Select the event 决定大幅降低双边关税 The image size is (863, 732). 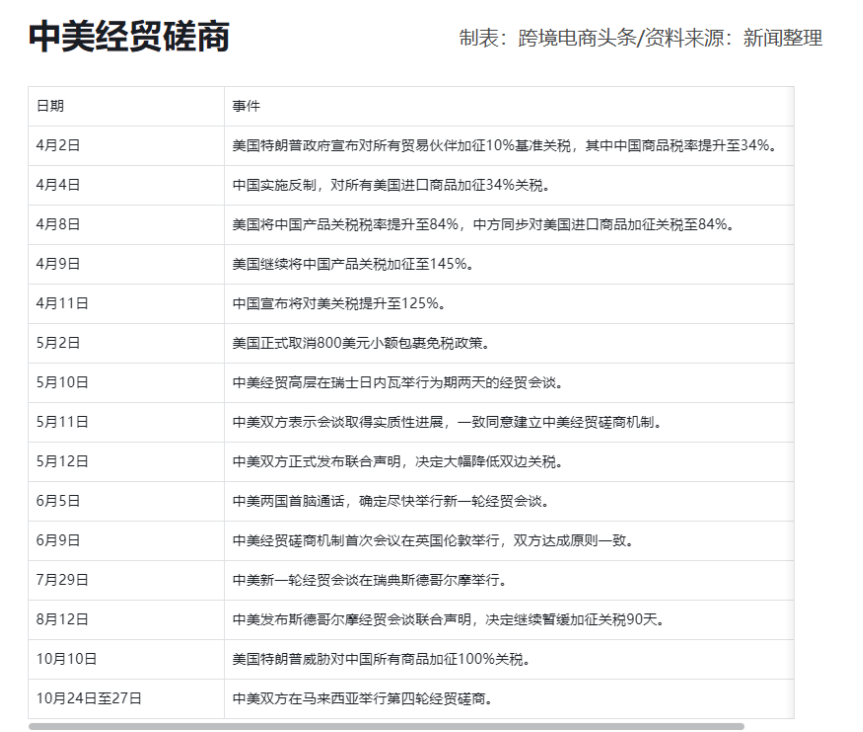(x=398, y=461)
